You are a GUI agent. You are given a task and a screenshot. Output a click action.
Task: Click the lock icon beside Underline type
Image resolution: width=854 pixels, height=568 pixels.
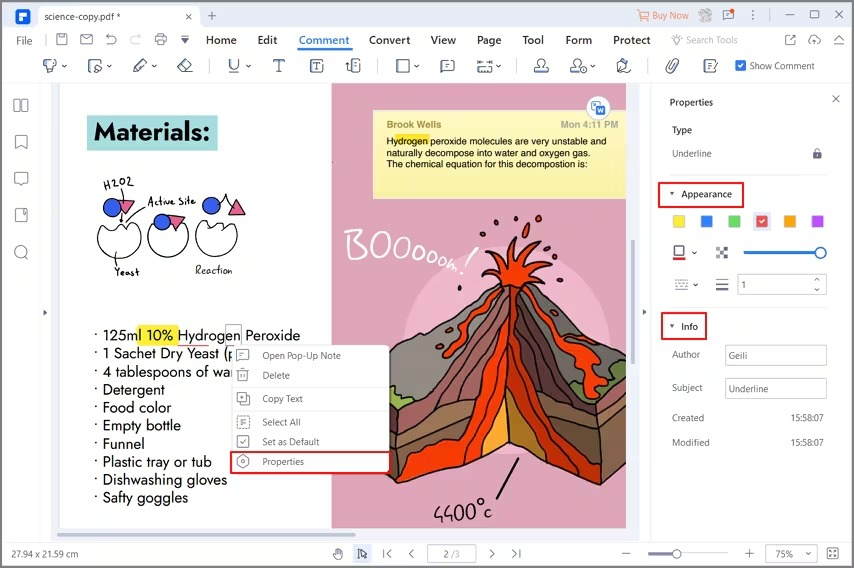817,154
